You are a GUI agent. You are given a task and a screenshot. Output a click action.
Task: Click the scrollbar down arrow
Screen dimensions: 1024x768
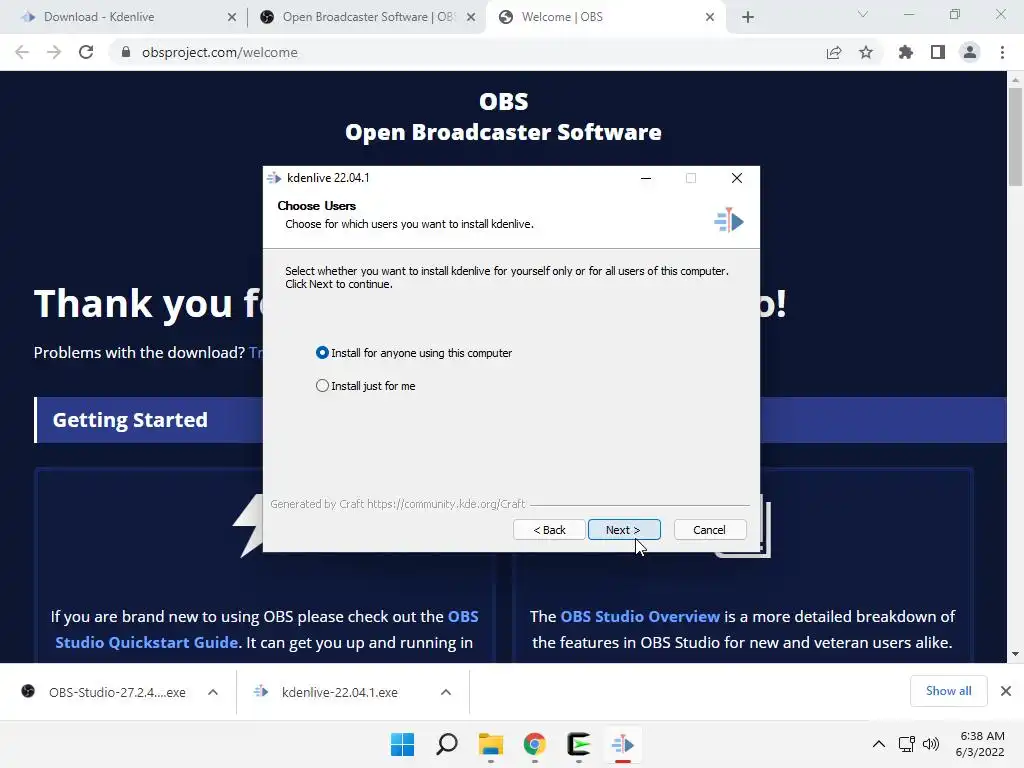[1015, 654]
